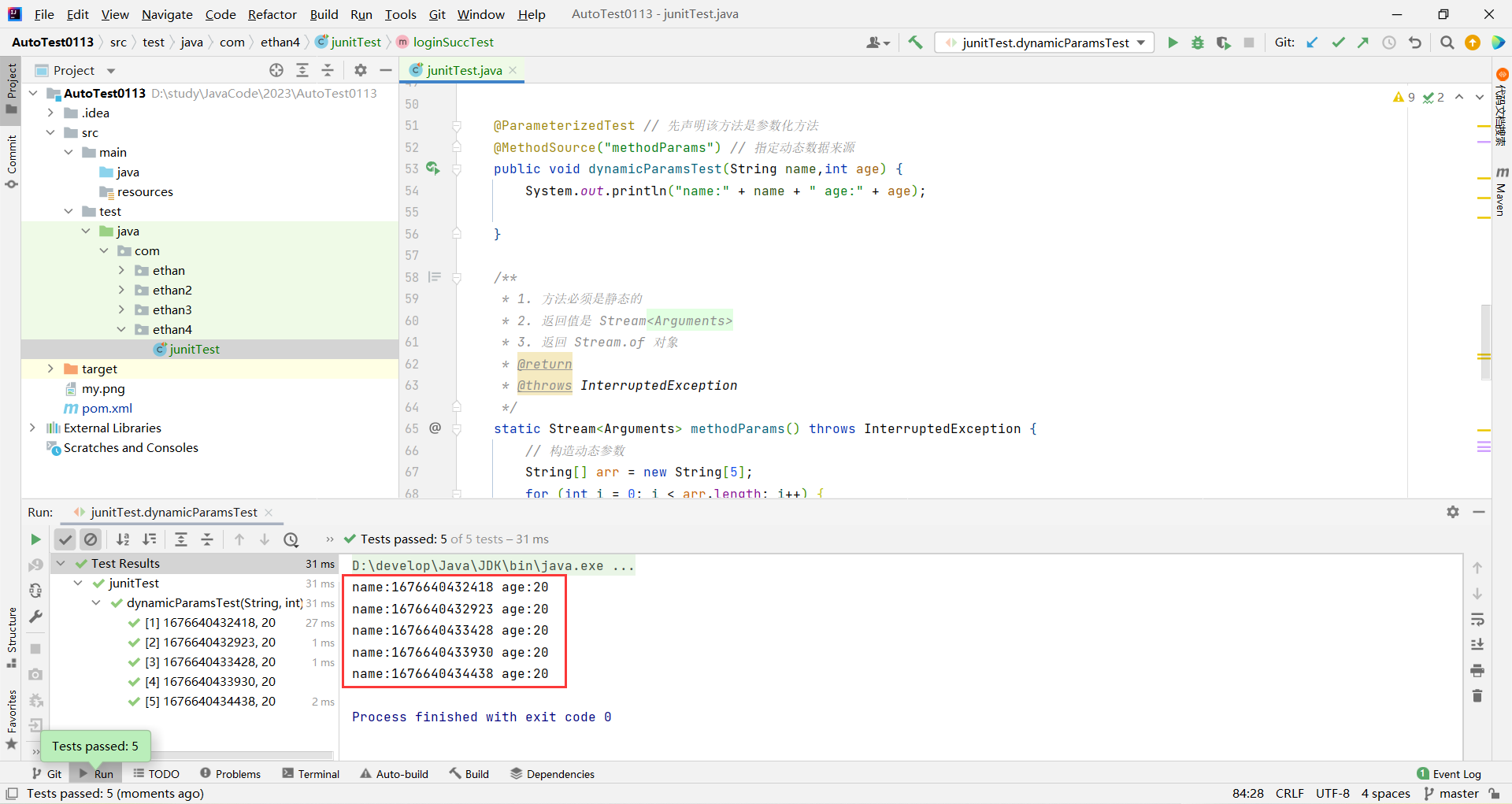This screenshot has height=804, width=1512.
Task: Open the Event Log
Action: click(x=1449, y=774)
